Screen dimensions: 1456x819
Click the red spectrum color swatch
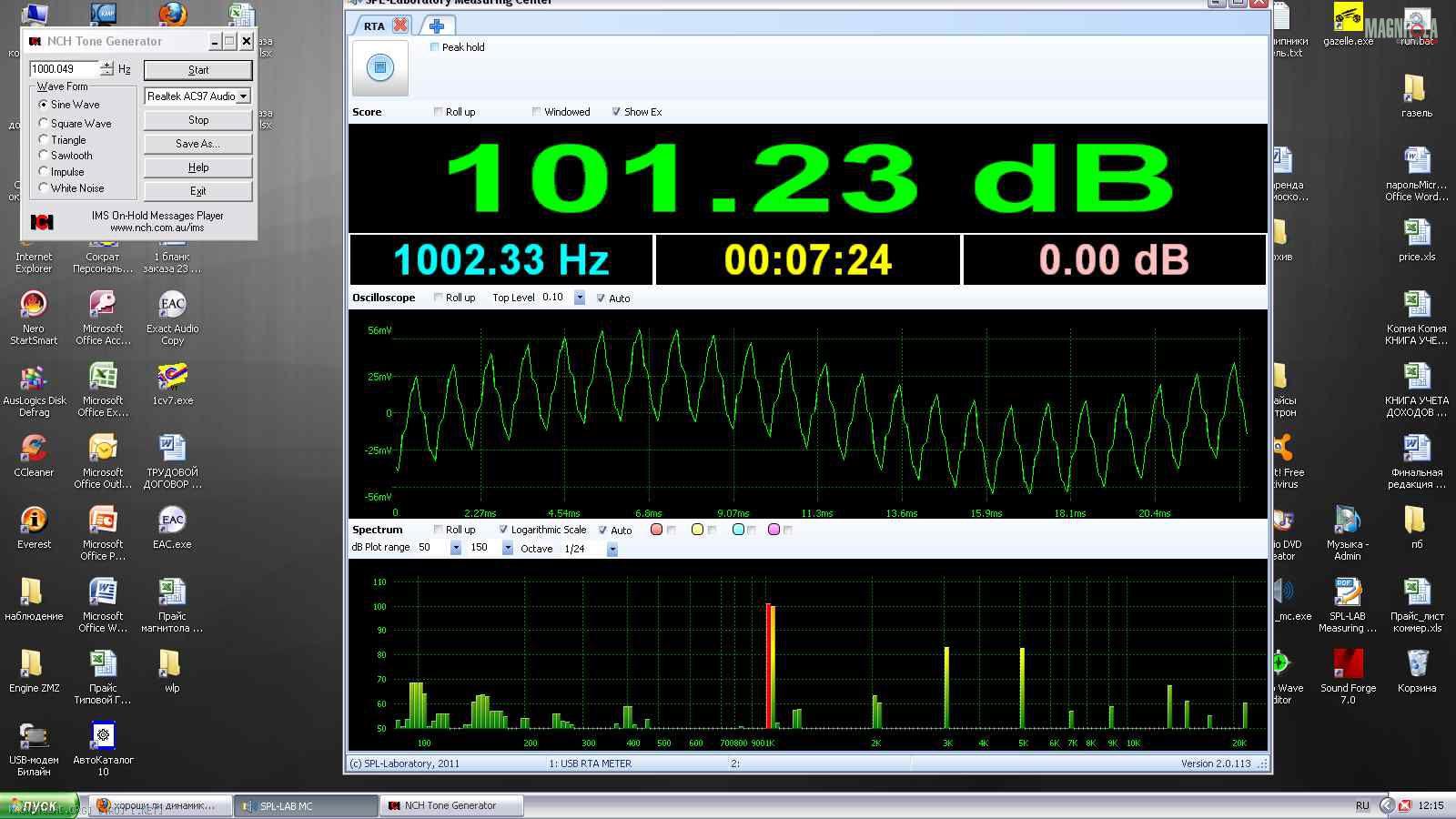click(656, 530)
